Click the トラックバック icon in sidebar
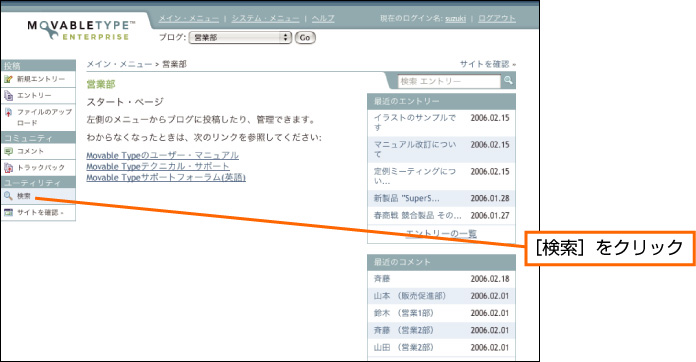Image resolution: width=696 pixels, height=362 pixels. [x=8, y=168]
